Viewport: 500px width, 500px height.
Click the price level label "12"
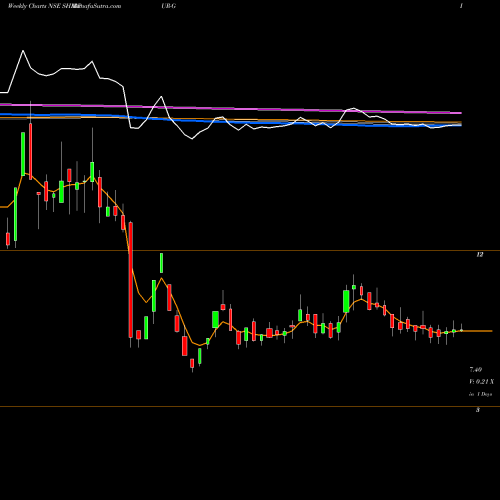(479, 255)
